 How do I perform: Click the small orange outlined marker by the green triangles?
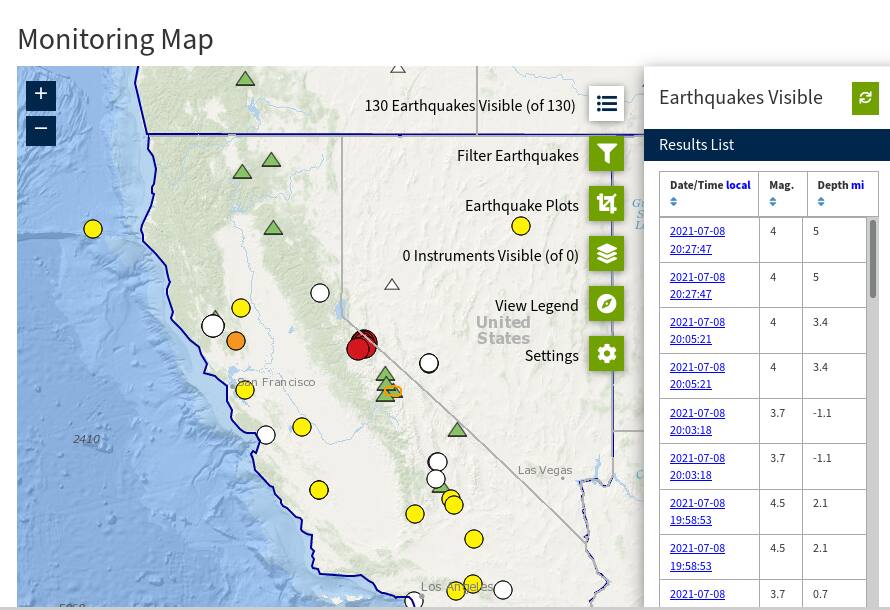click(393, 391)
